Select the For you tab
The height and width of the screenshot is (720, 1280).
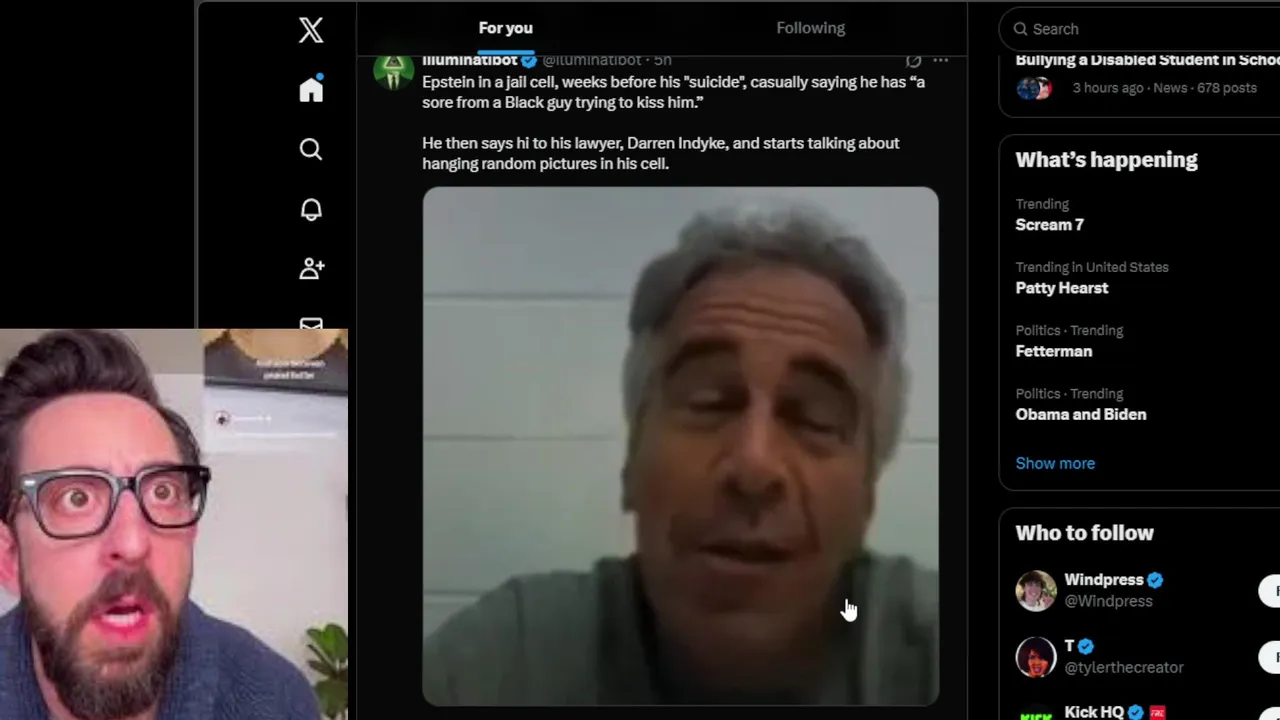(x=505, y=28)
